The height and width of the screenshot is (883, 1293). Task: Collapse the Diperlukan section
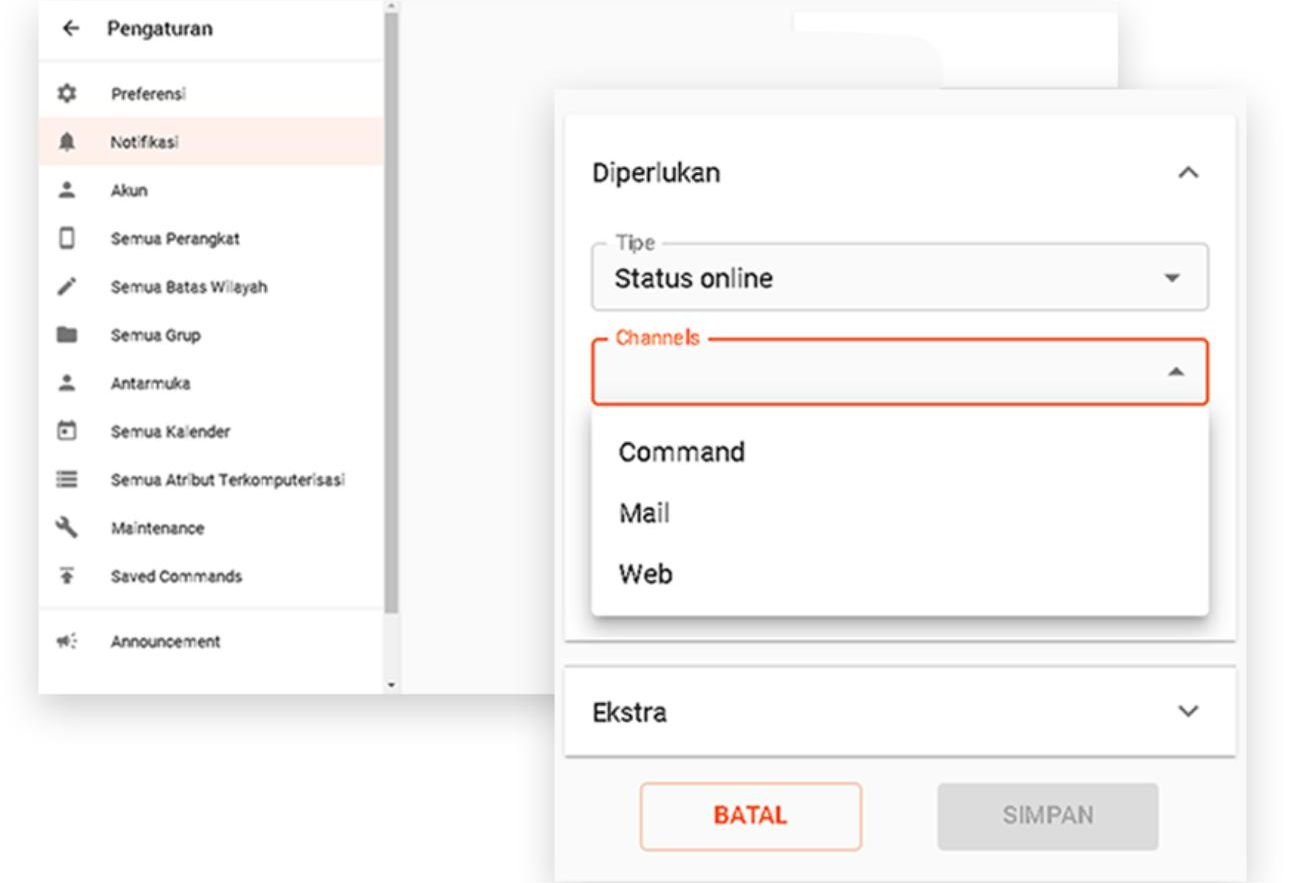tap(1187, 173)
